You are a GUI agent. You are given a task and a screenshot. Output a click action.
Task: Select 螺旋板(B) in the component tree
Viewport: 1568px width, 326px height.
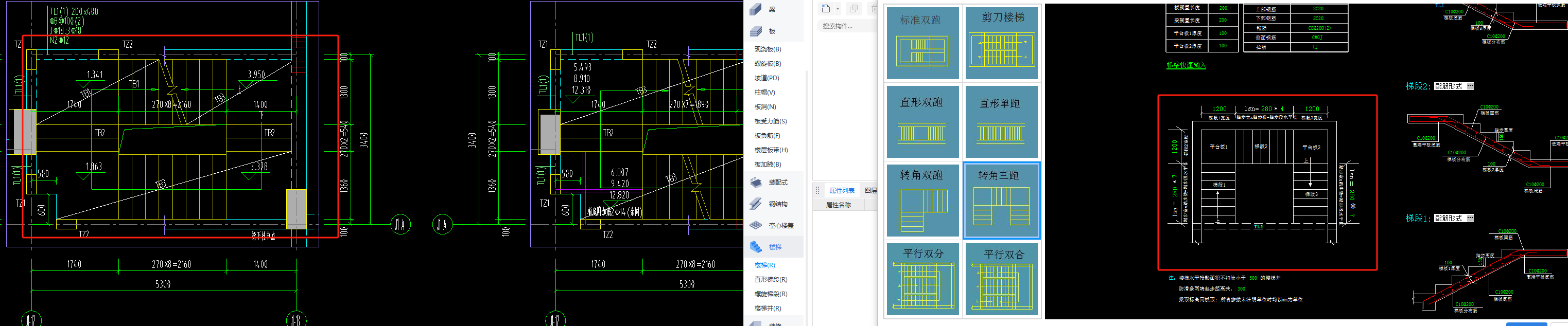tap(768, 64)
